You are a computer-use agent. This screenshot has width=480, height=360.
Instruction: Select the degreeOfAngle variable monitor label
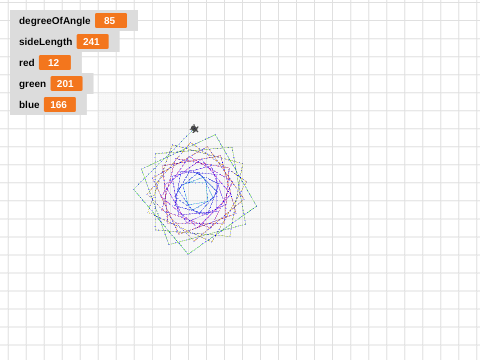tap(55, 21)
